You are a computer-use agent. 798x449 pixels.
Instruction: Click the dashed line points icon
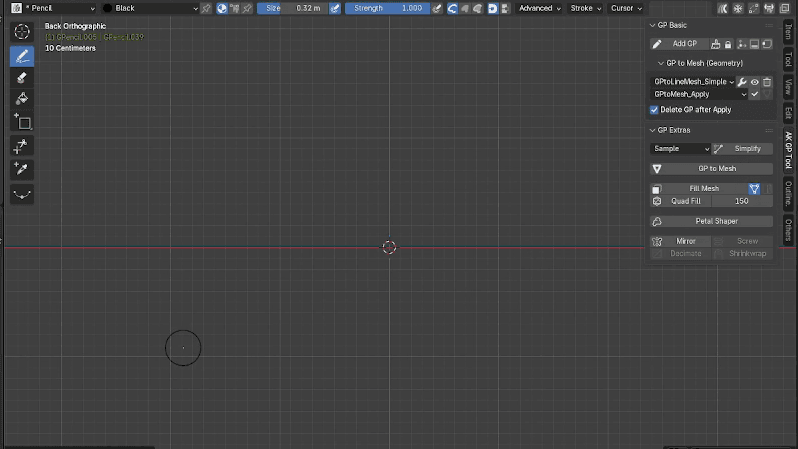[x=753, y=8]
